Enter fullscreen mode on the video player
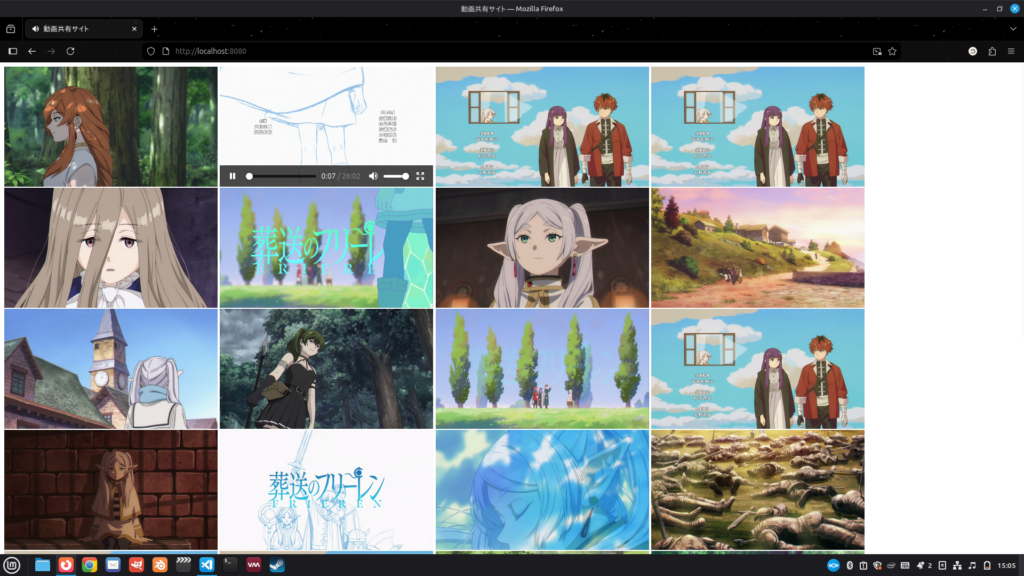The height and width of the screenshot is (576, 1024). point(420,176)
